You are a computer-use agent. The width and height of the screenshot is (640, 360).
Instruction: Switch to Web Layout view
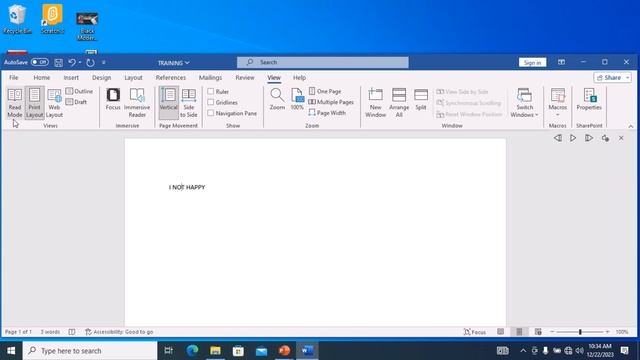pyautogui.click(x=54, y=103)
